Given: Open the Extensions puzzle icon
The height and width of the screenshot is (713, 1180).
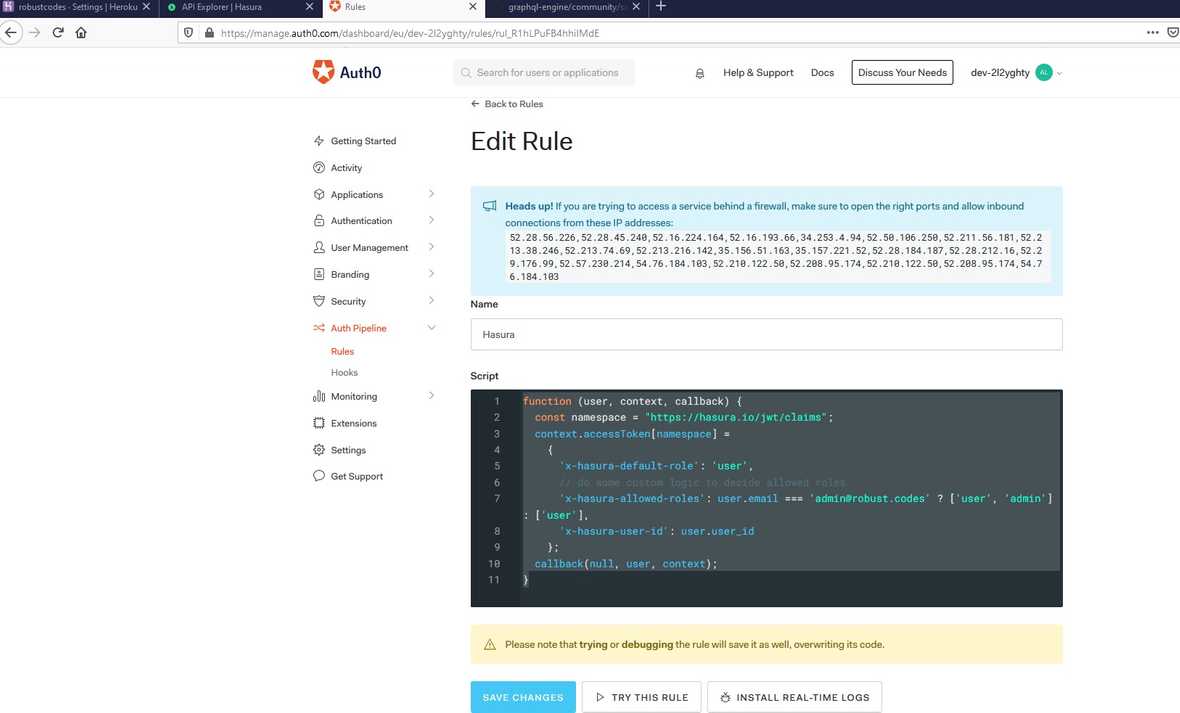Looking at the screenshot, I should click(318, 423).
